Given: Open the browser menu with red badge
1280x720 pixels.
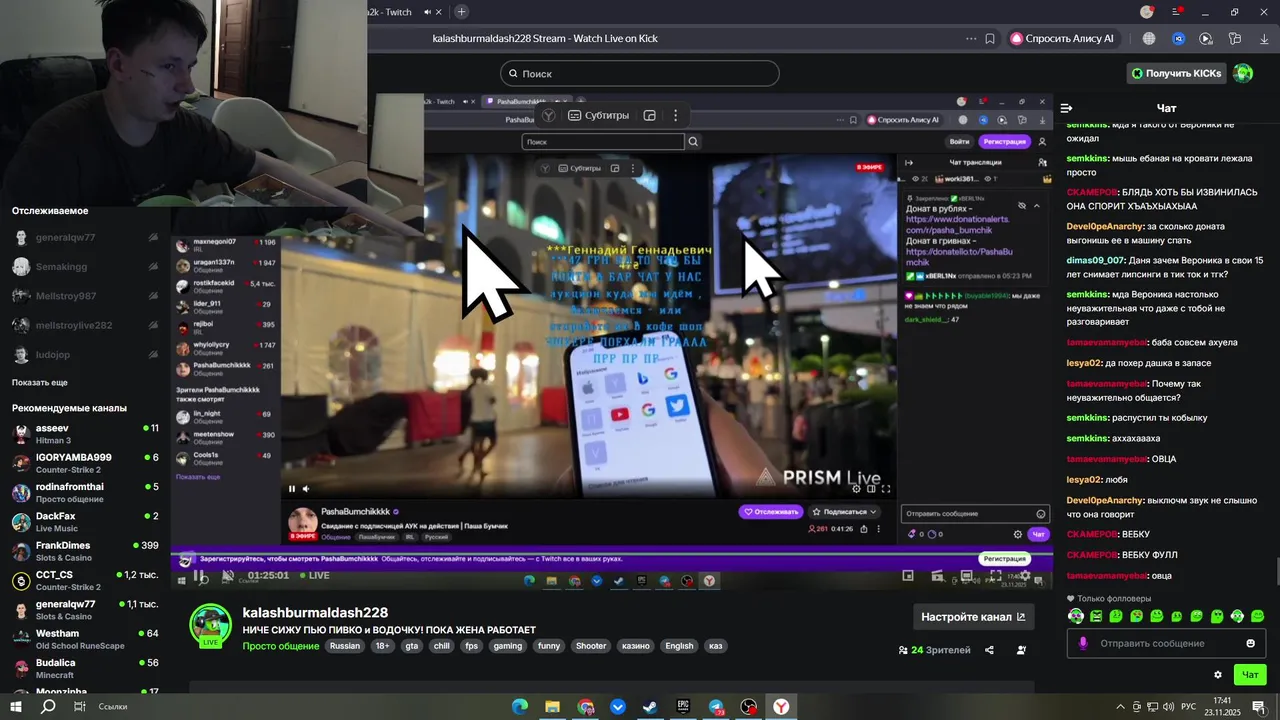Looking at the screenshot, I should (x=1178, y=12).
